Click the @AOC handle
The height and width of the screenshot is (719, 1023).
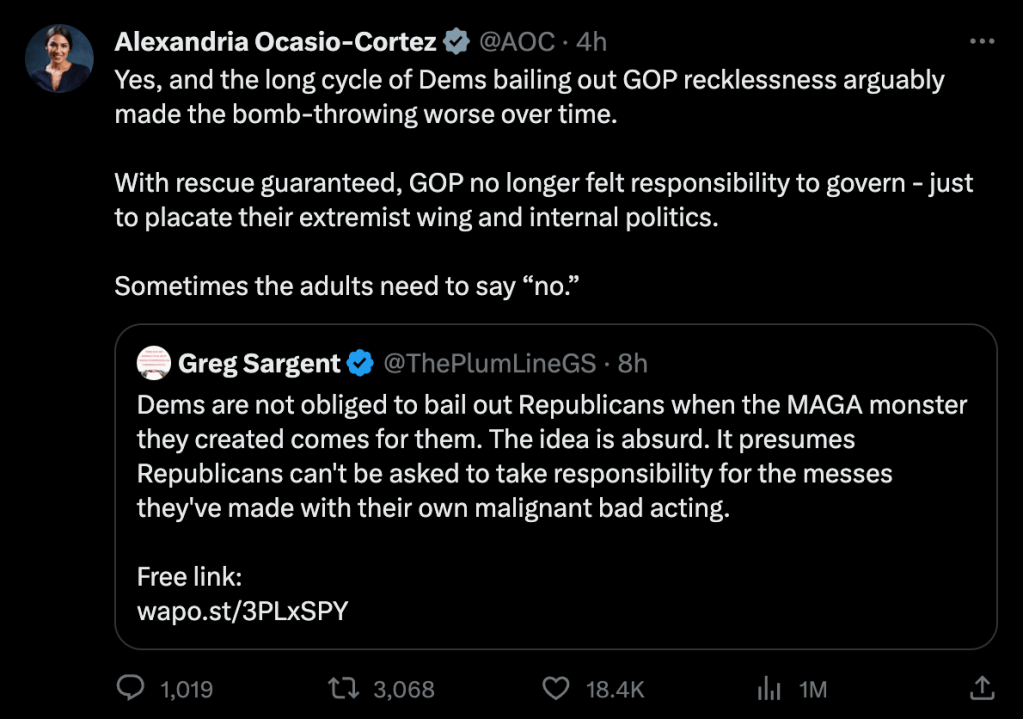click(516, 41)
